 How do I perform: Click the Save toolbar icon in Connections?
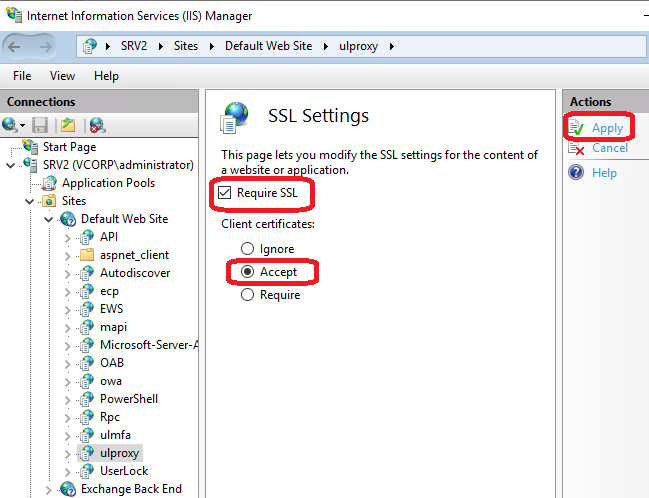click(40, 125)
